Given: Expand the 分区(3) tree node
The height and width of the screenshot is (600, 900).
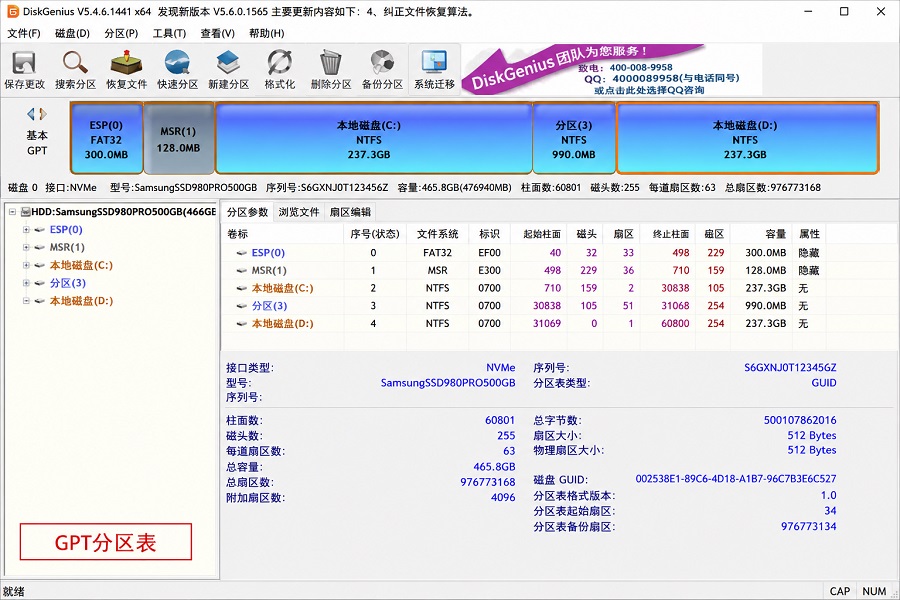Looking at the screenshot, I should [26, 283].
